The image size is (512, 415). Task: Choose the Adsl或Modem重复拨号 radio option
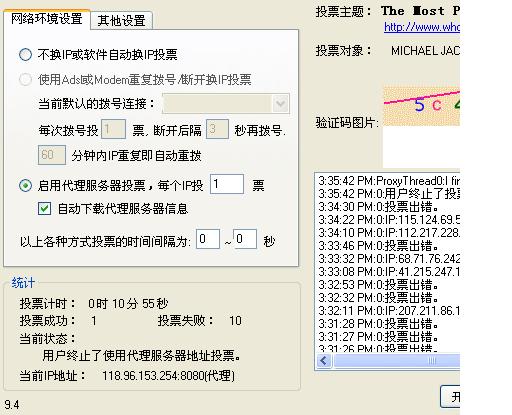26,80
